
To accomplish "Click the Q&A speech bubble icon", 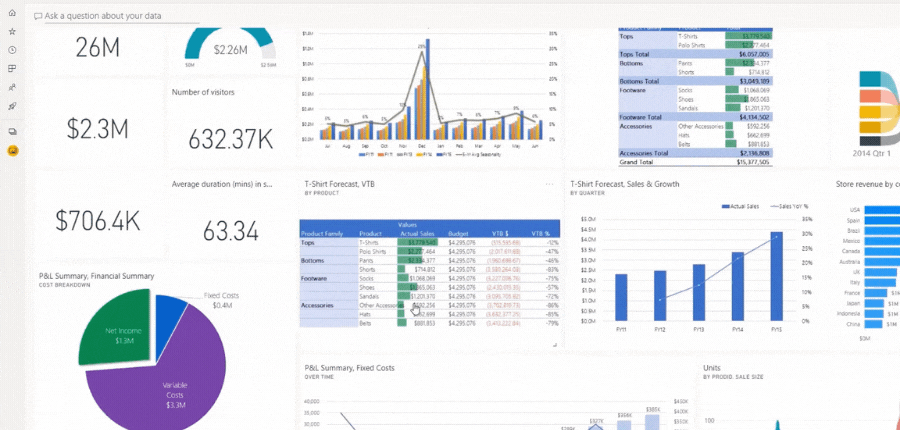I will click(x=38, y=16).
